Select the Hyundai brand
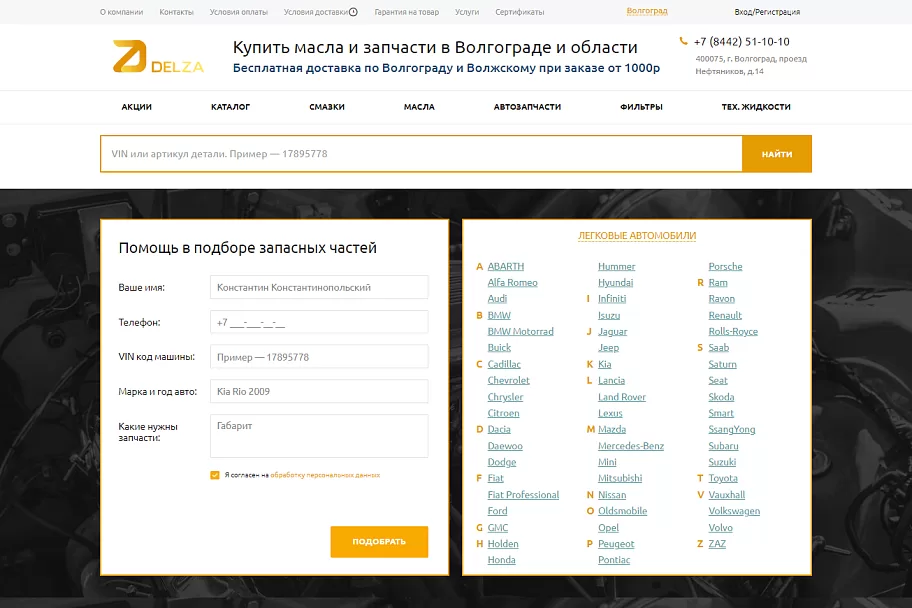The image size is (912, 608). [x=615, y=283]
